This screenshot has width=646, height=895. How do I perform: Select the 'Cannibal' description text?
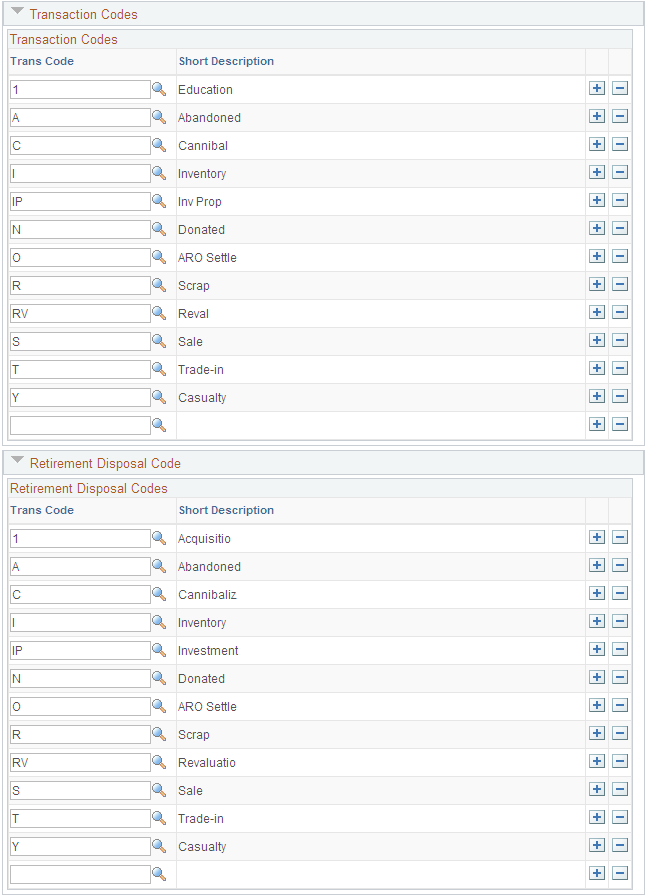pyautogui.click(x=203, y=146)
